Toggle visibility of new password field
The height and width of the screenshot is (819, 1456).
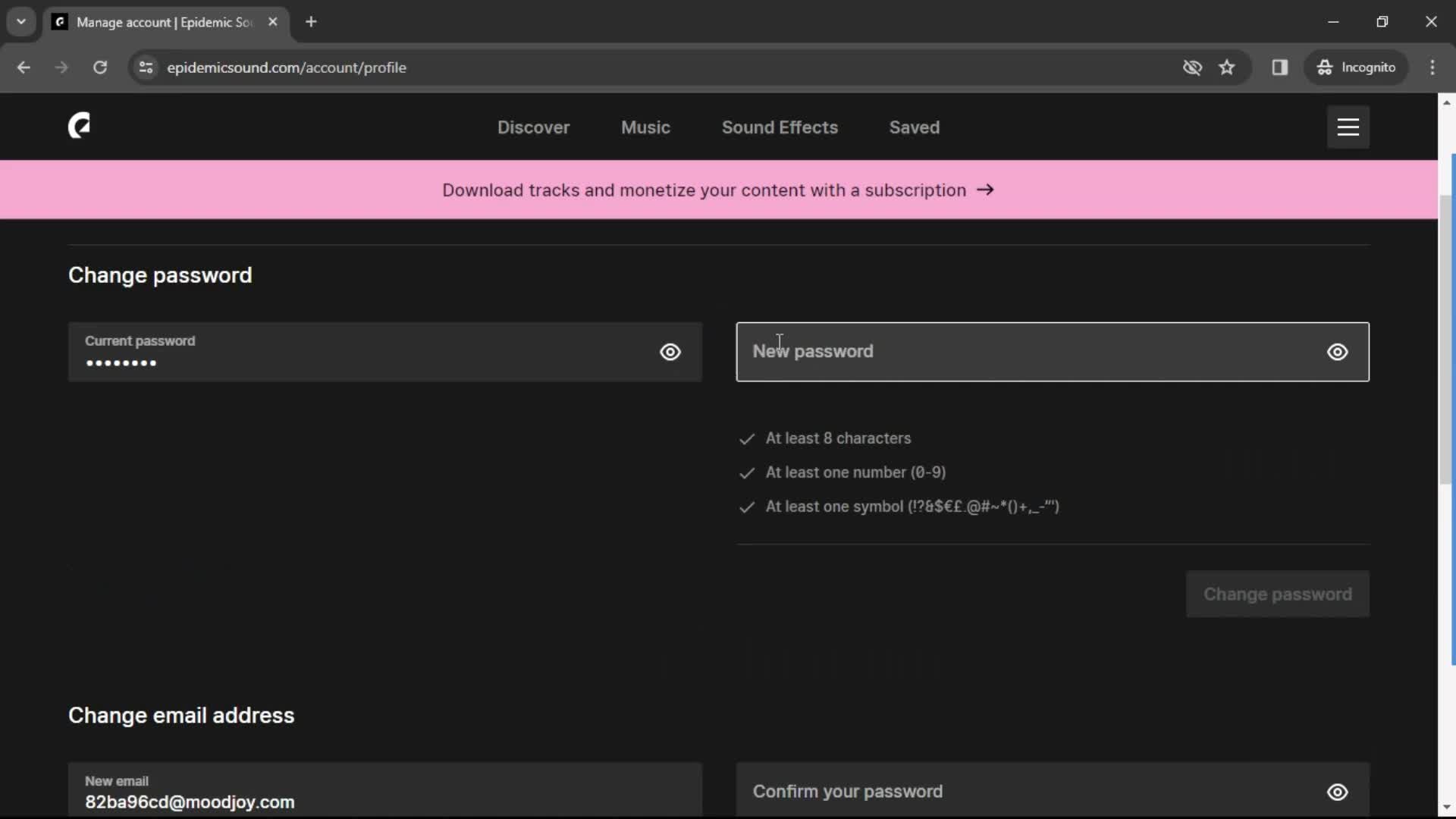[1338, 351]
